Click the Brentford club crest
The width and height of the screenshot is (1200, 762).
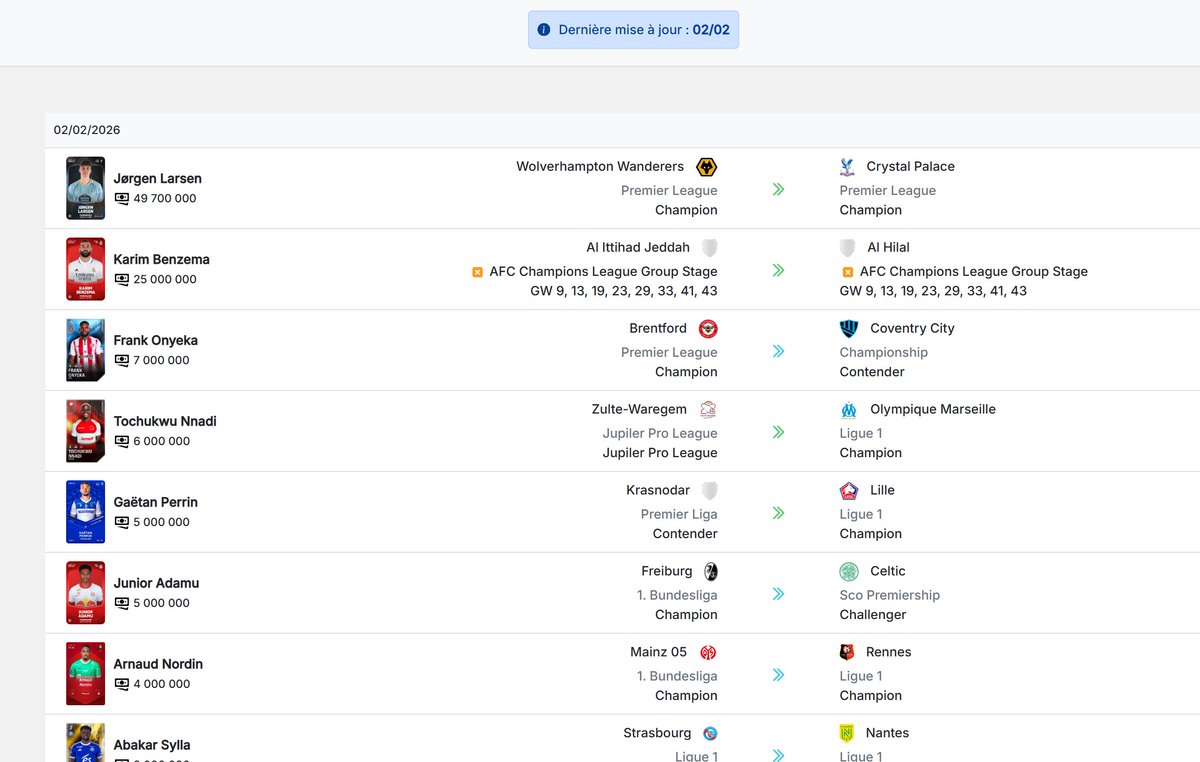pyautogui.click(x=708, y=329)
